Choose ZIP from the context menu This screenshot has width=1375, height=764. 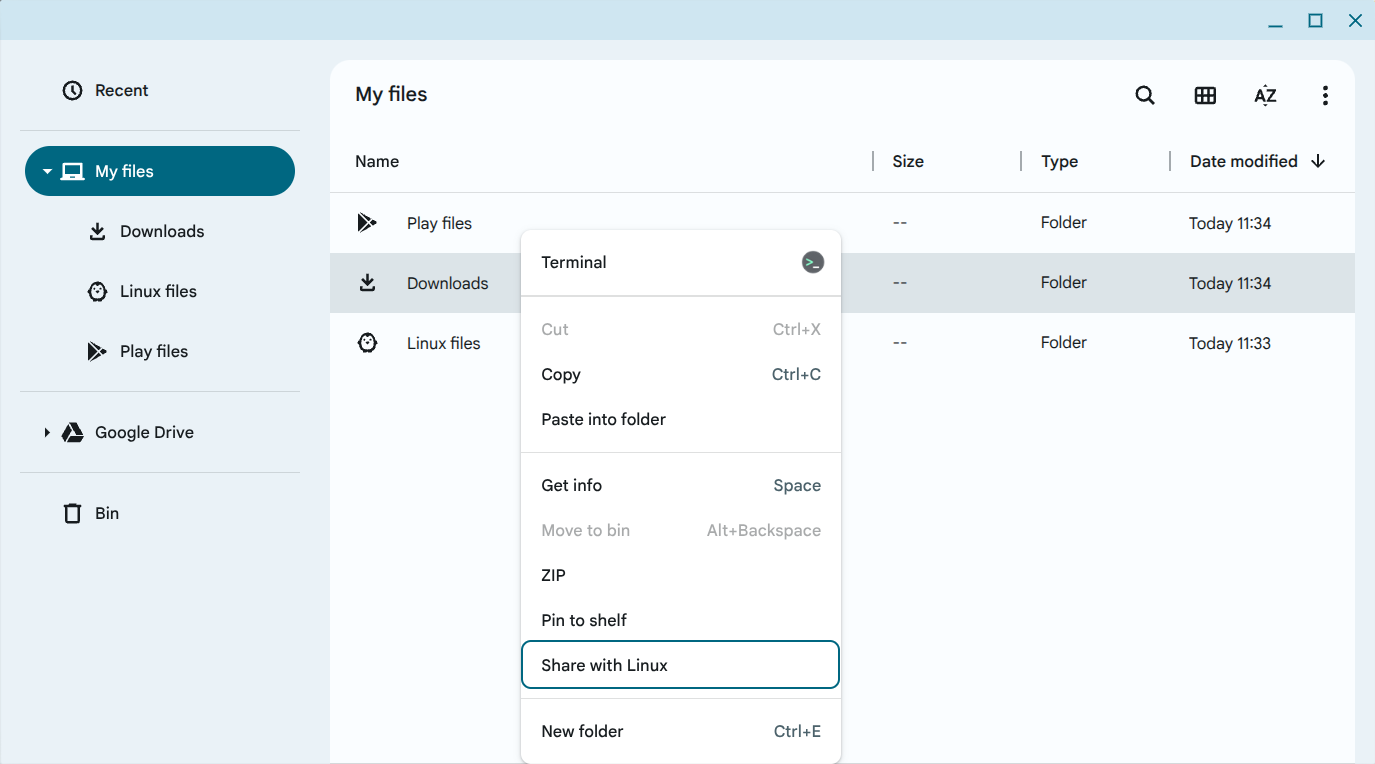(553, 575)
